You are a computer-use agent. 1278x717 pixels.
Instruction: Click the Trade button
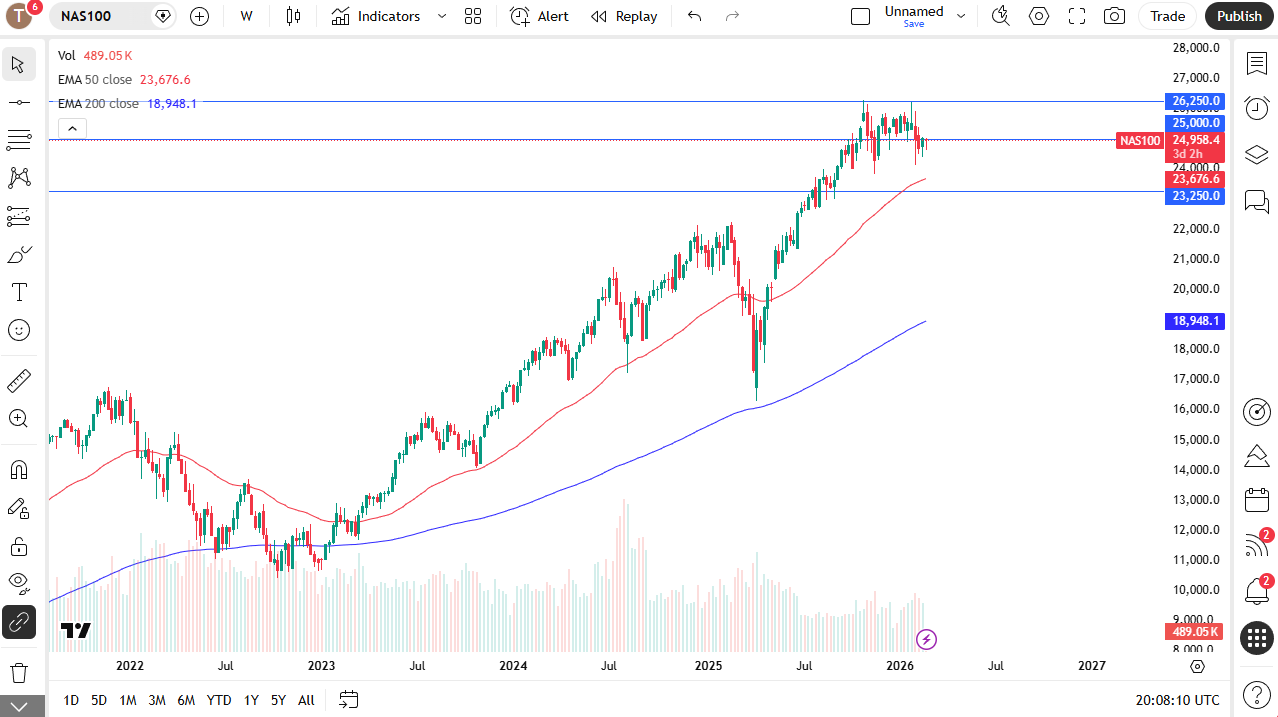pos(1166,16)
